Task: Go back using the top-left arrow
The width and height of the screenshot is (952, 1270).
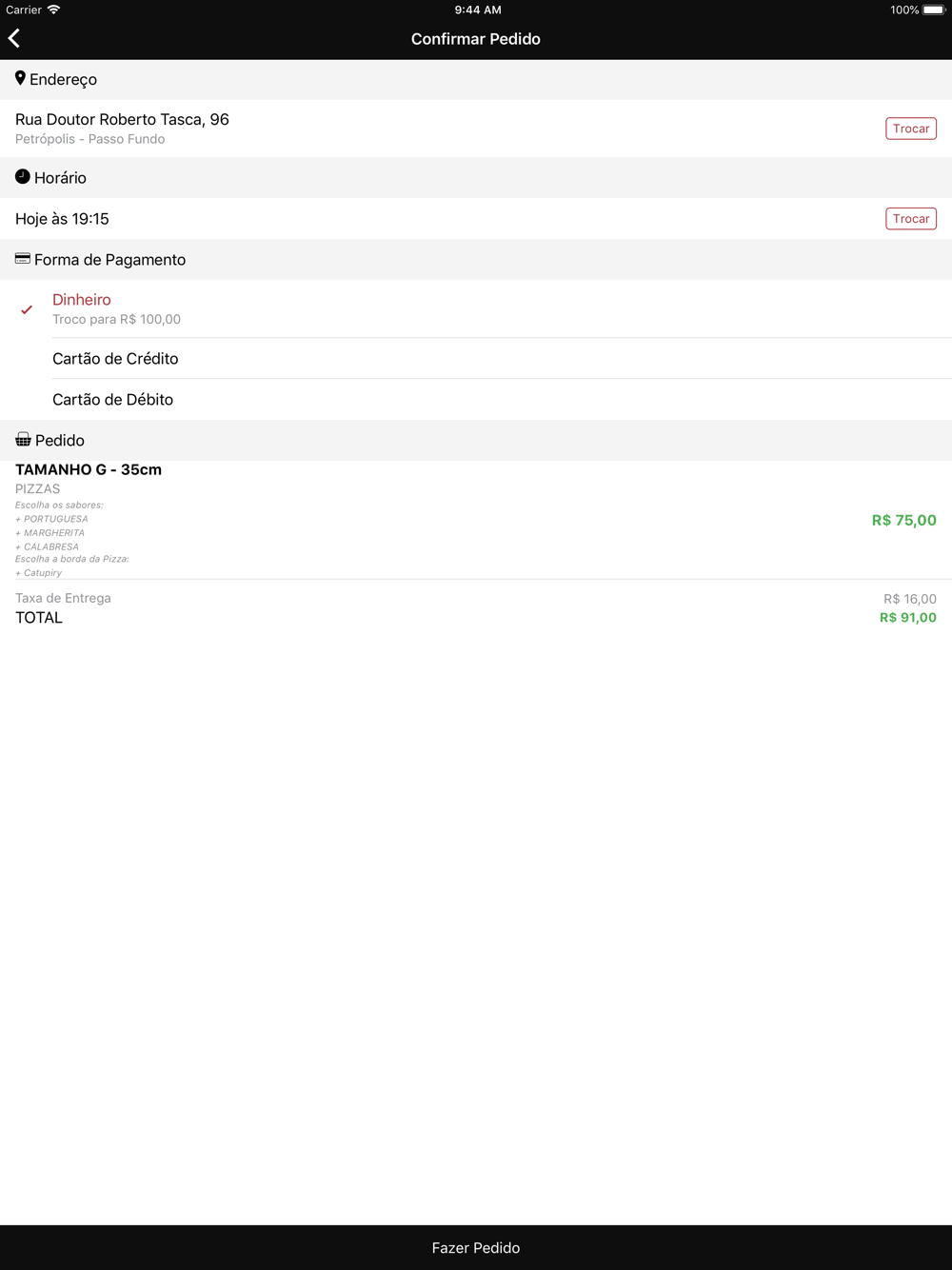Action: (14, 38)
